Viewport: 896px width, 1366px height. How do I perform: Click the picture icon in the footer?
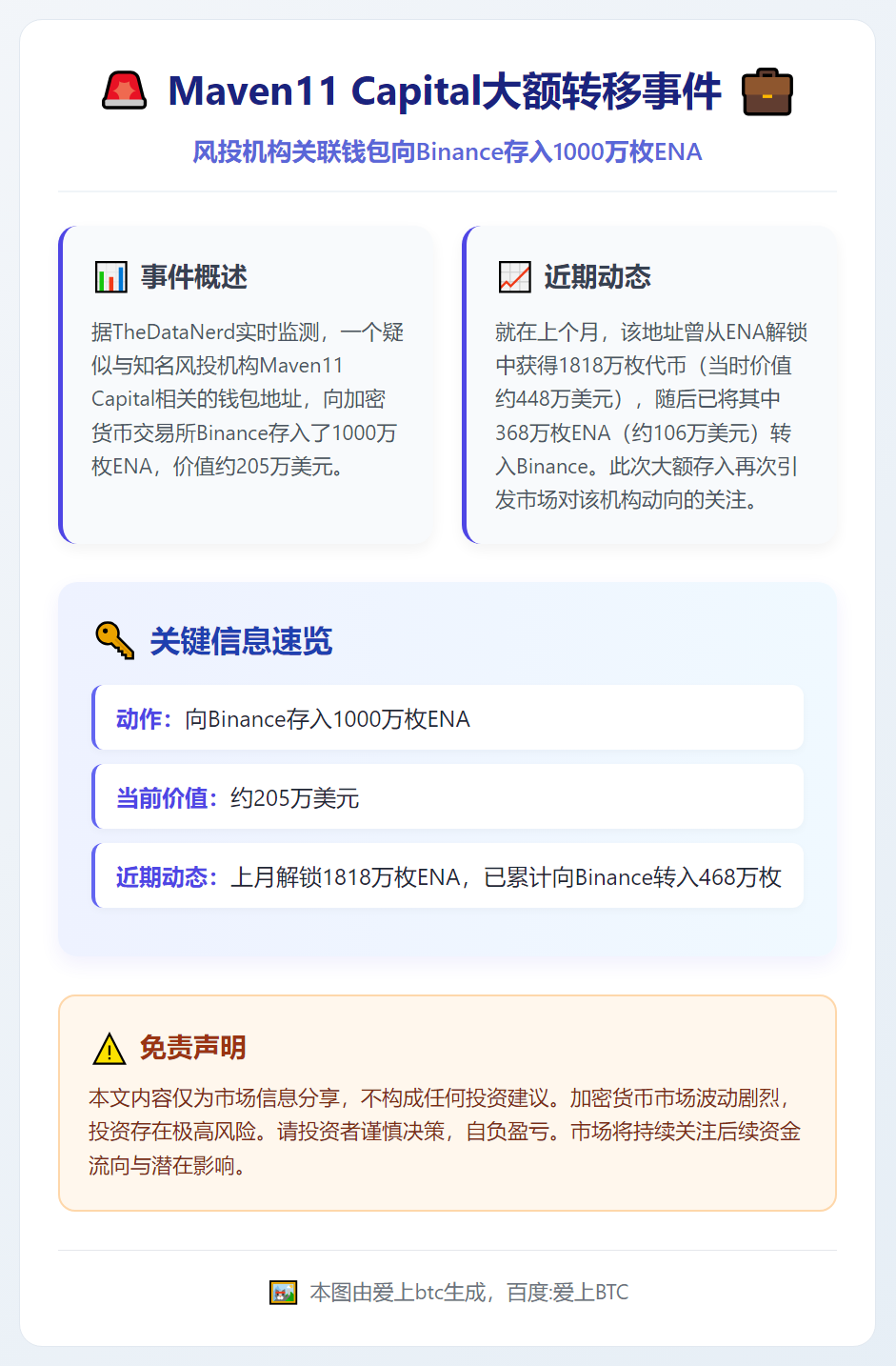click(284, 1293)
